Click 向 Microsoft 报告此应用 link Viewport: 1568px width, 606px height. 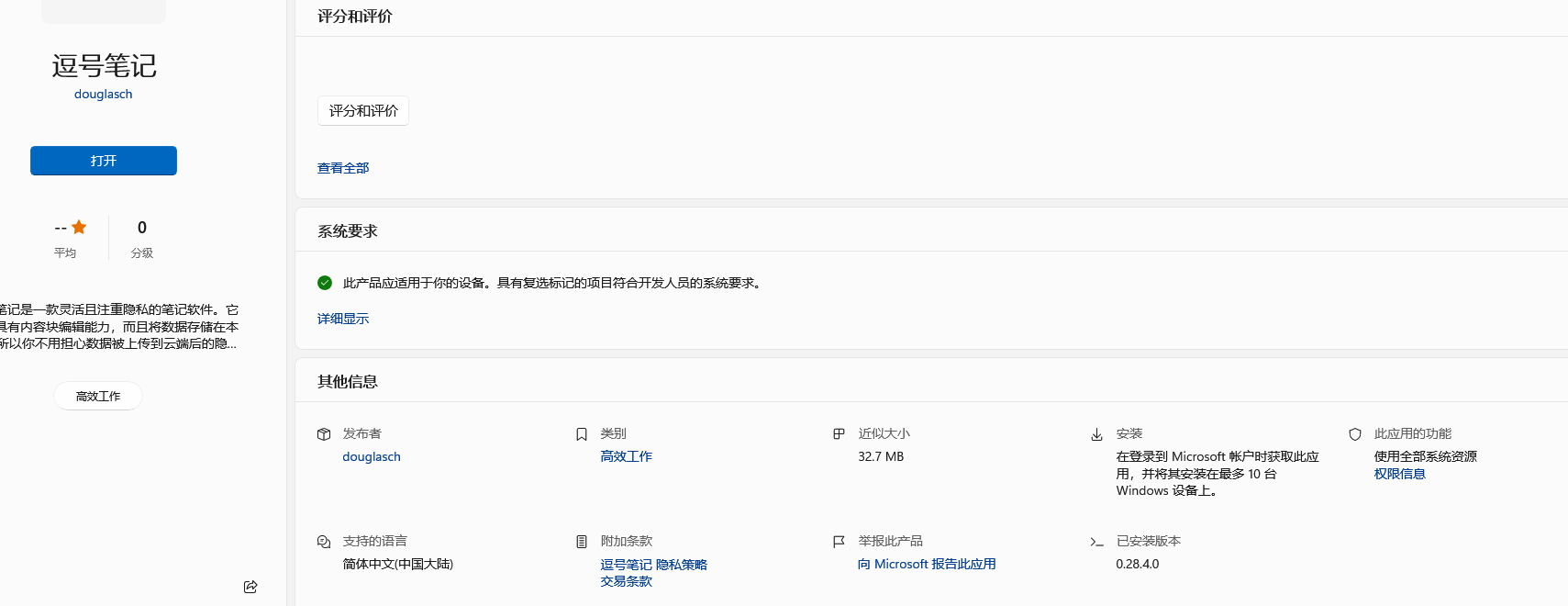pos(927,564)
